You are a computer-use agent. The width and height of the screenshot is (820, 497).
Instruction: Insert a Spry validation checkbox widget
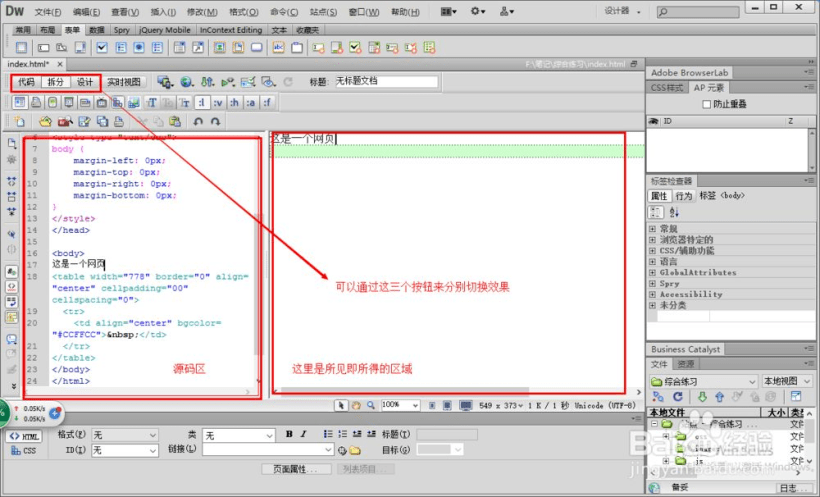point(355,48)
